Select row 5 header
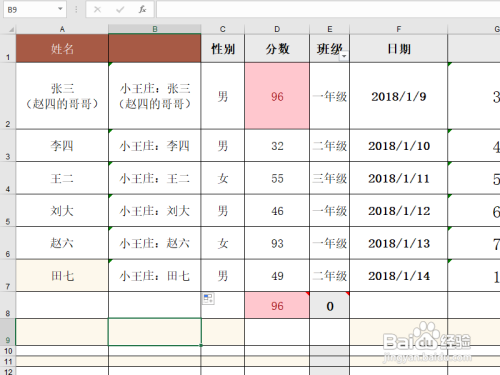This screenshot has height=375, width=500. (8, 211)
